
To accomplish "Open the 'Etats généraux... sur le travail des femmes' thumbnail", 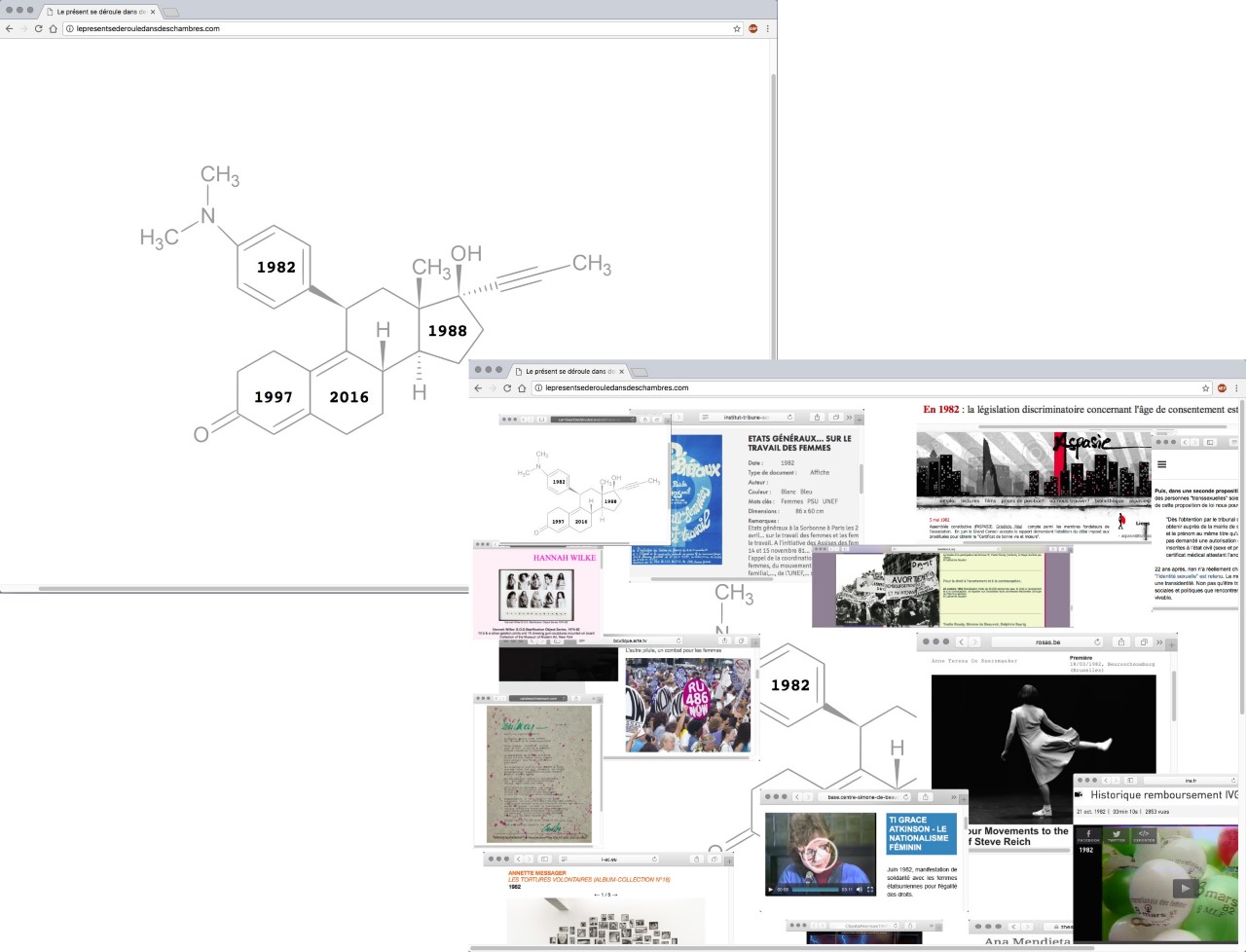I will [767, 496].
